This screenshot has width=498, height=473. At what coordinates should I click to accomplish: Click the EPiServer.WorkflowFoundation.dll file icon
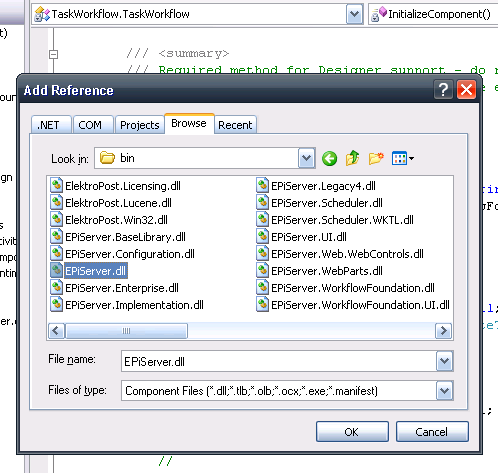pos(262,287)
